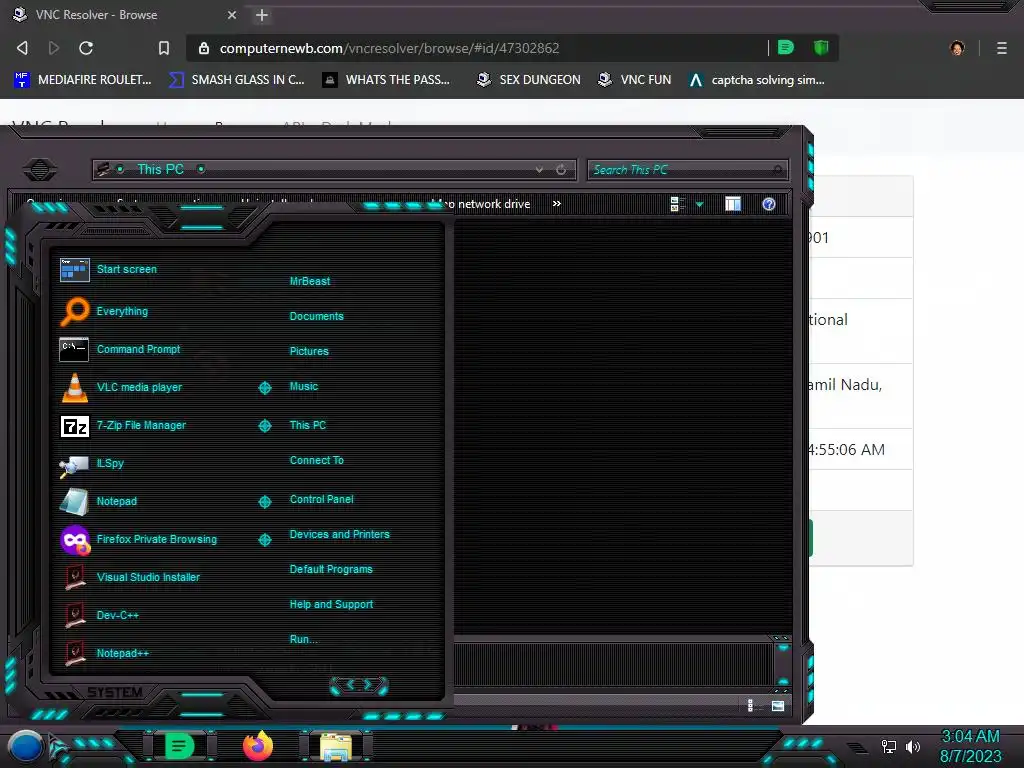
Task: Open MrBeast user folder link
Action: 310,281
